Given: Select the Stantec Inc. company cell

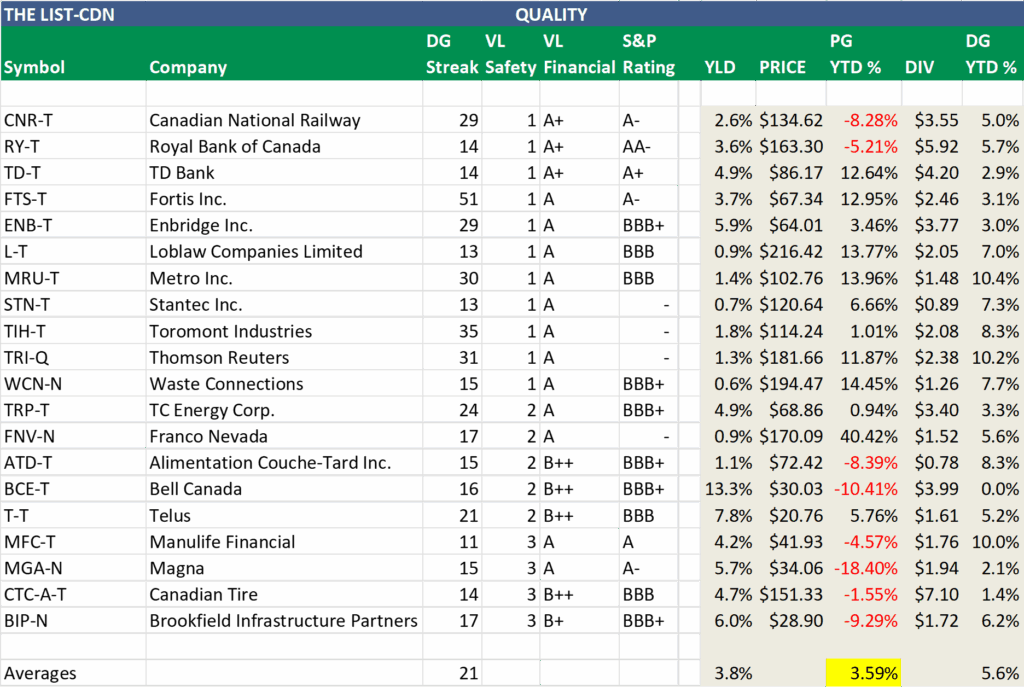Looking at the screenshot, I should pyautogui.click(x=285, y=304).
